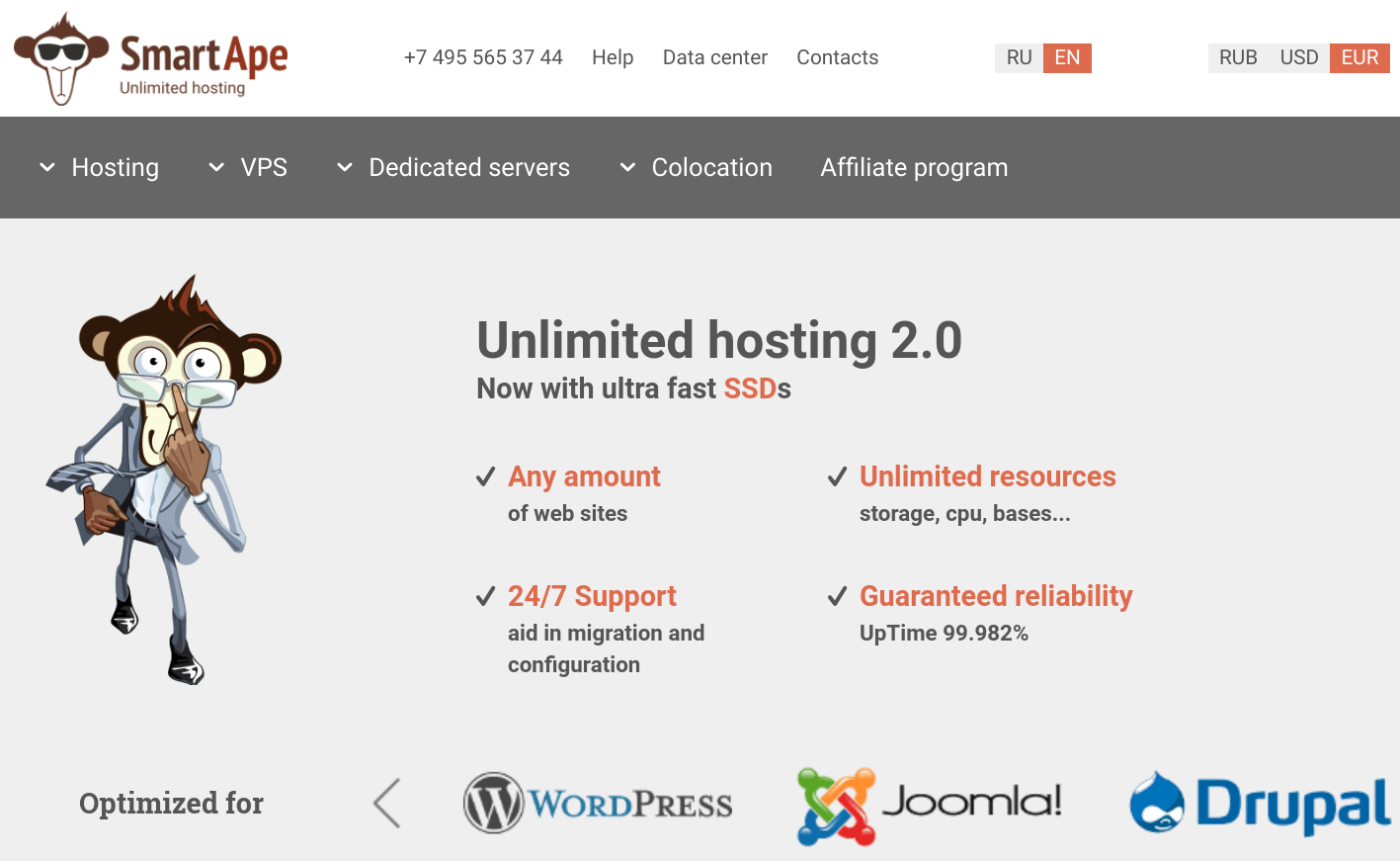
Task: Open Affiliate program page
Action: point(914,168)
